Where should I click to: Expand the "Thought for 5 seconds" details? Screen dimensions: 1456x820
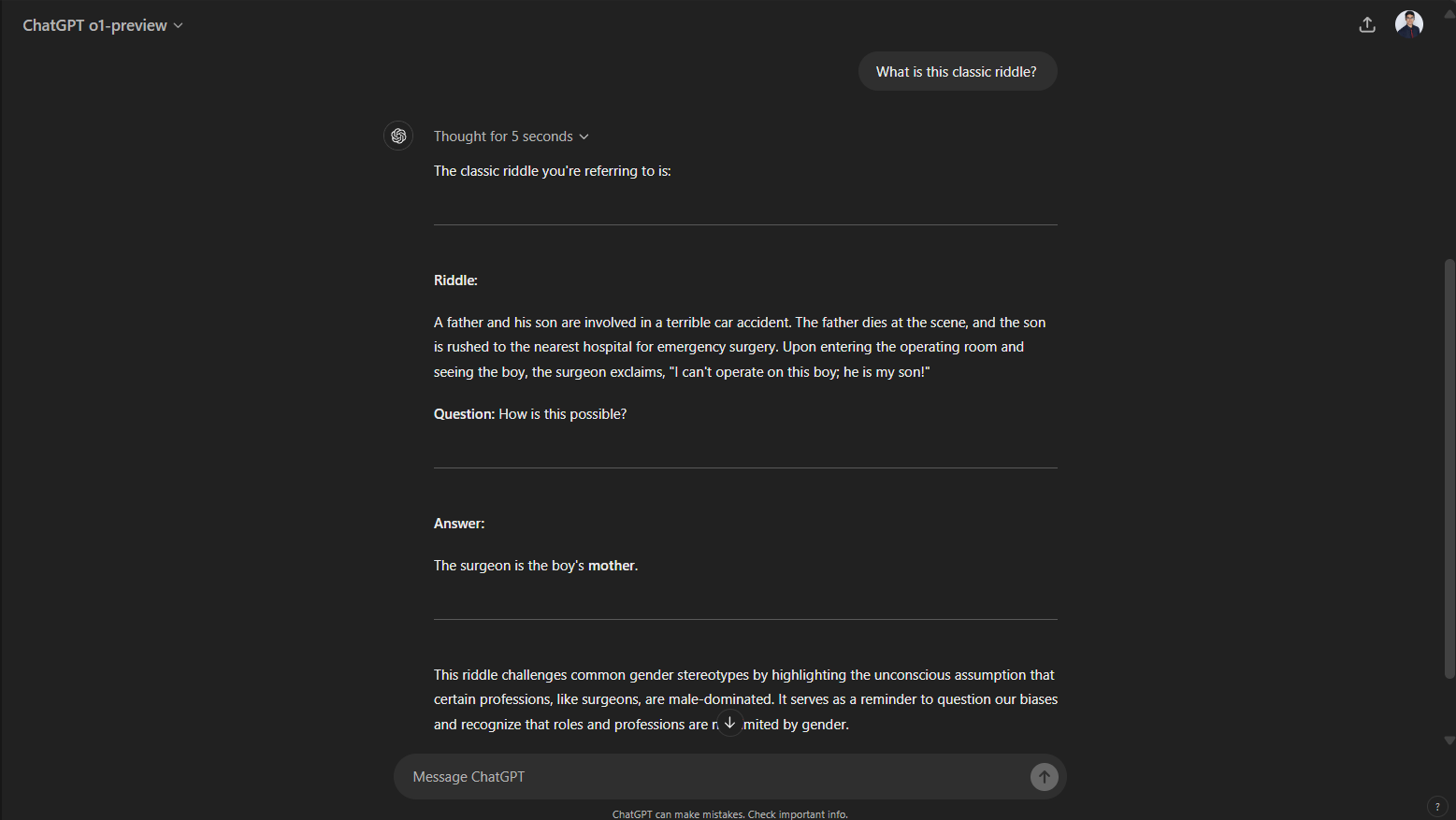point(511,137)
